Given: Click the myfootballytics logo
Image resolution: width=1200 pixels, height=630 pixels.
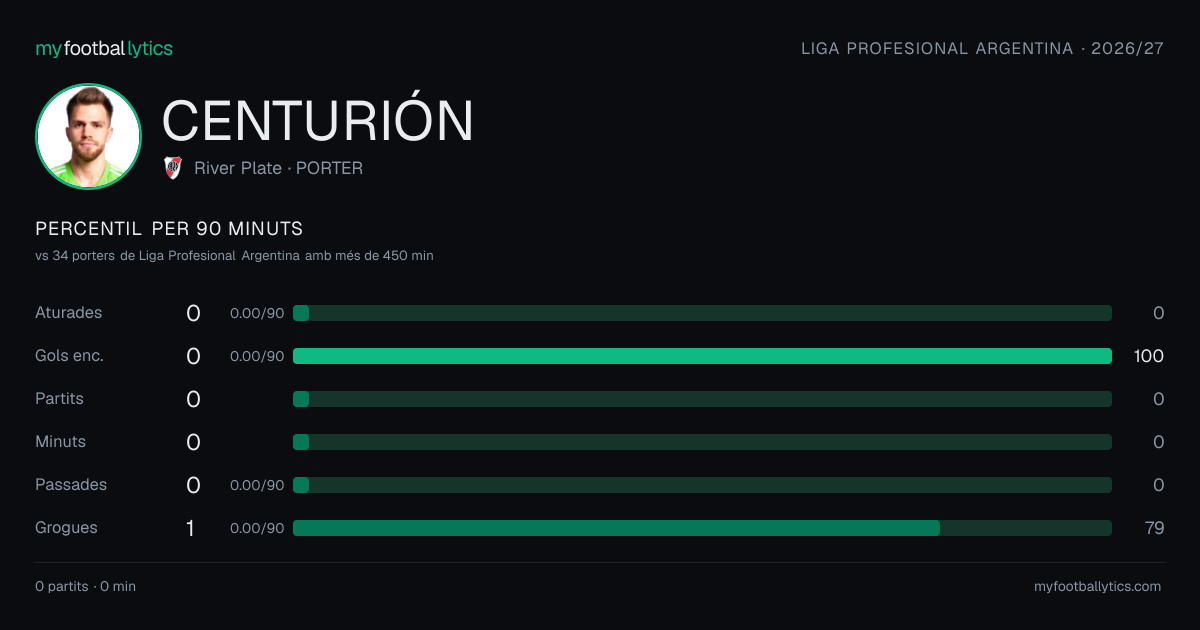Looking at the screenshot, I should pos(104,48).
